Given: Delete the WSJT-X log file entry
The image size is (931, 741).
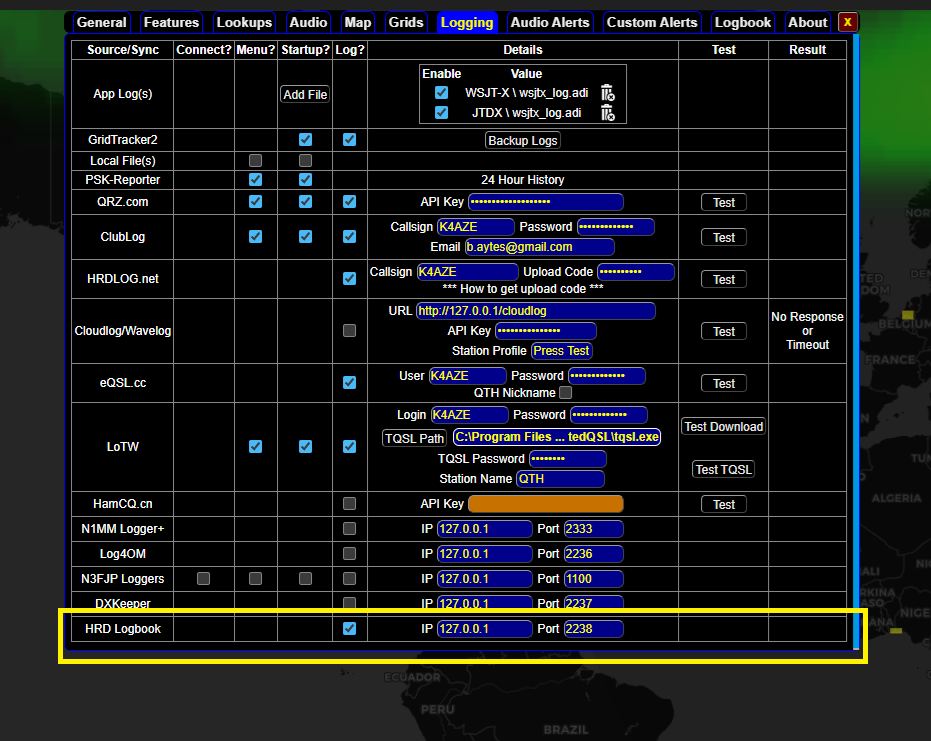Looking at the screenshot, I should pyautogui.click(x=607, y=93).
